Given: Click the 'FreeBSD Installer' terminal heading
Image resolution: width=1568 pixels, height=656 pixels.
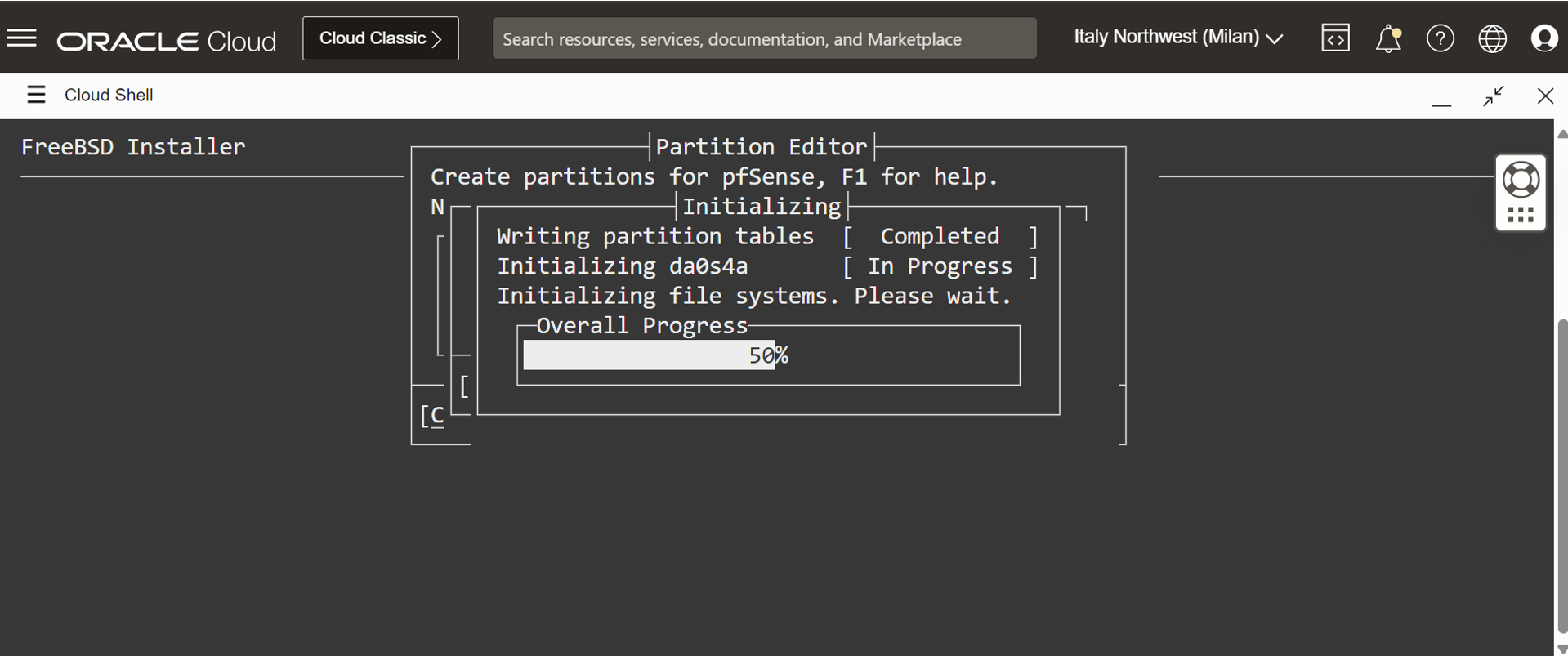Looking at the screenshot, I should click(133, 147).
